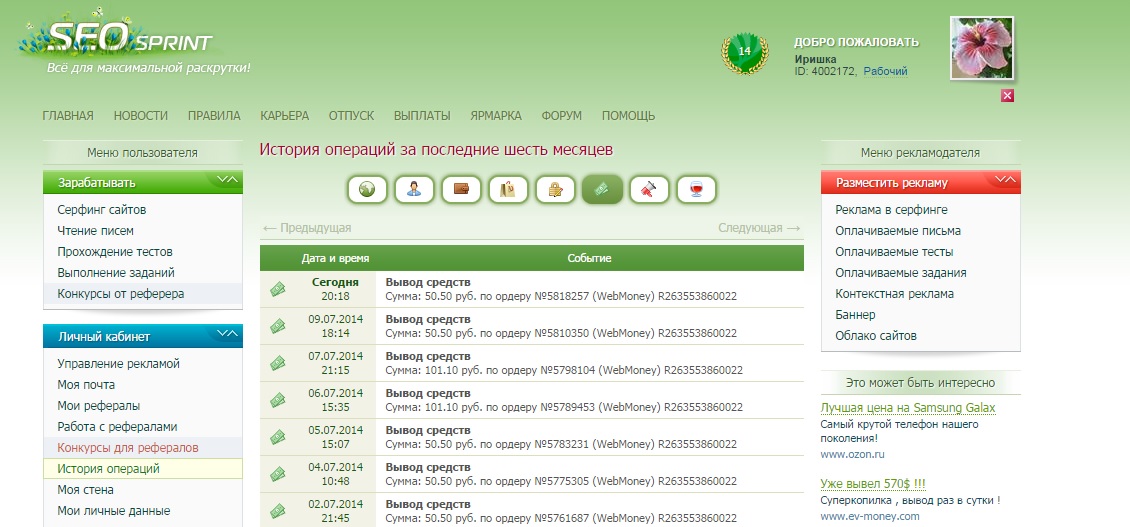Open Оплачиваемые задания

[900, 273]
